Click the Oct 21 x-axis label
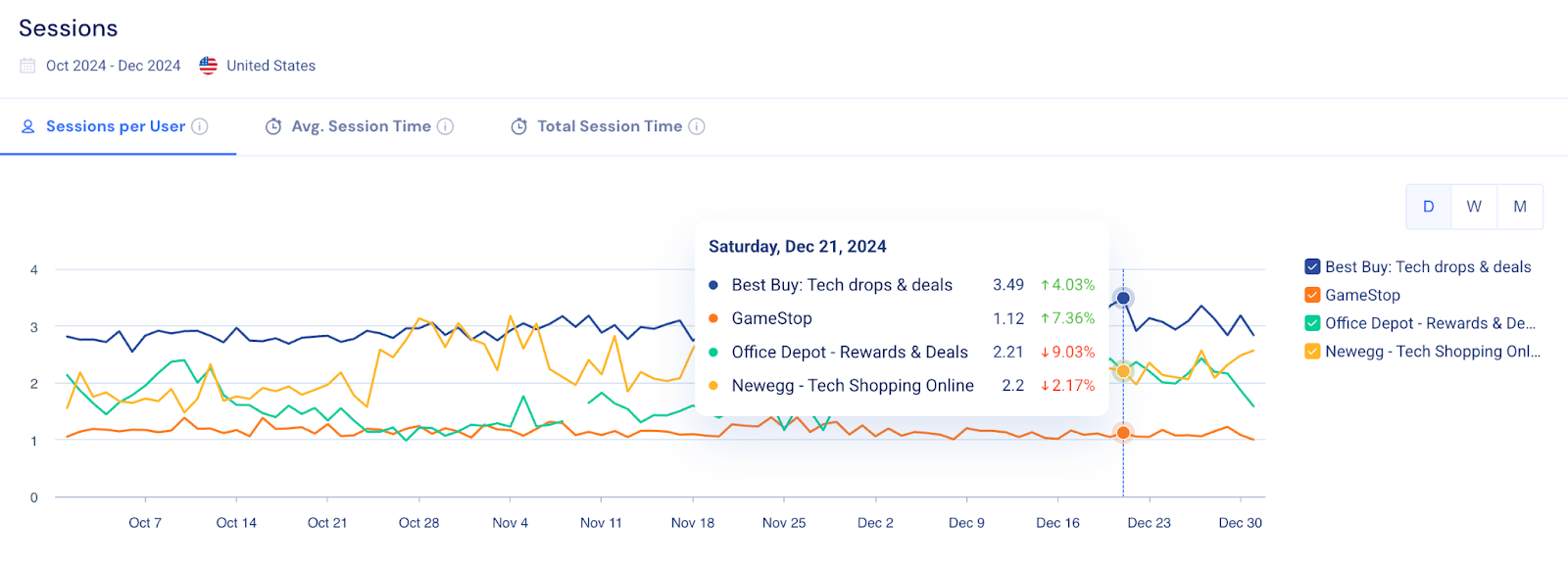This screenshot has height=569, width=1568. pos(327,523)
